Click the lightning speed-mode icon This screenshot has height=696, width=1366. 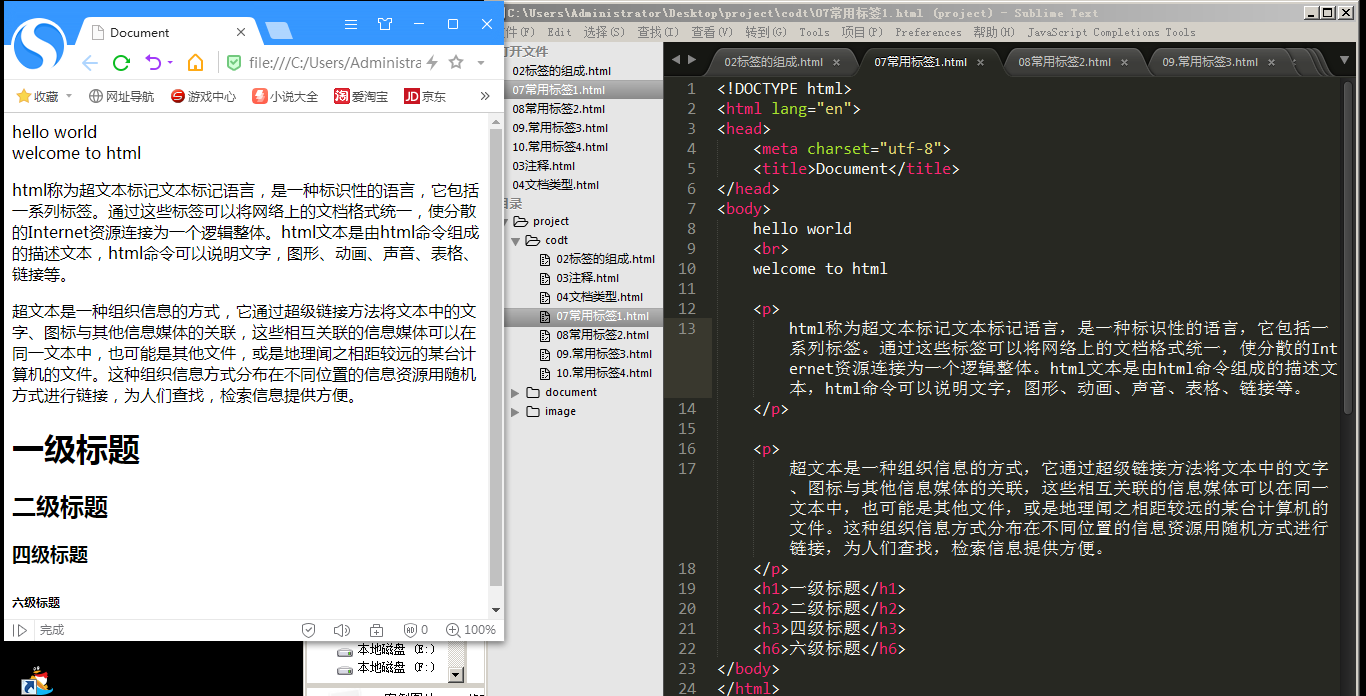click(x=432, y=63)
